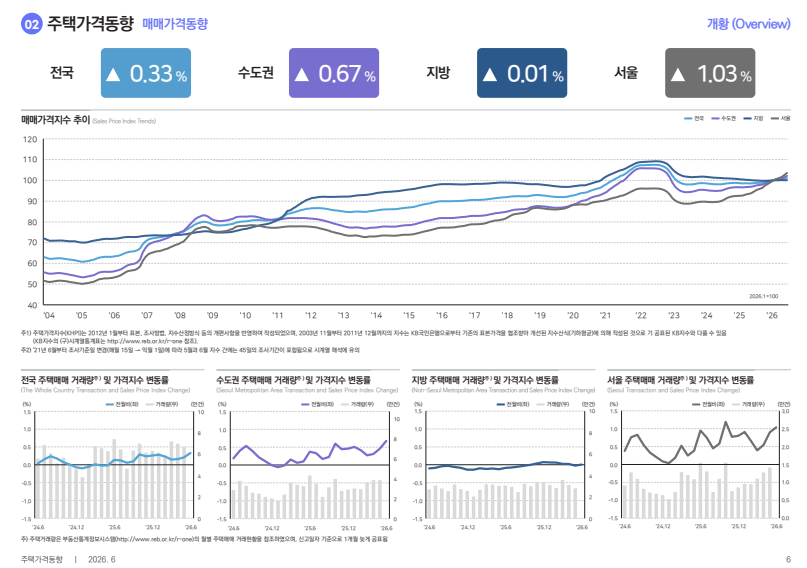Select the 매매가격동향 subtitle
This screenshot has width=807, height=568.
[x=175, y=24]
